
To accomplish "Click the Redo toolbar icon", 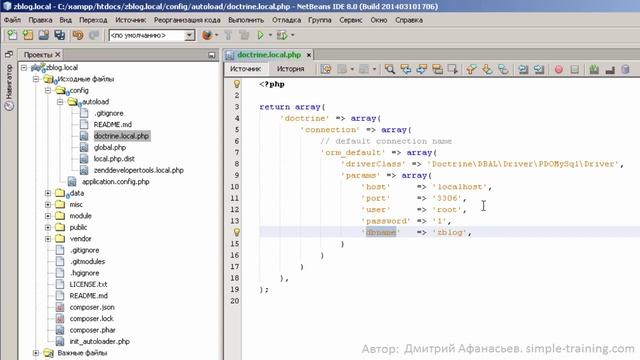I will pyautogui.click(x=94, y=36).
